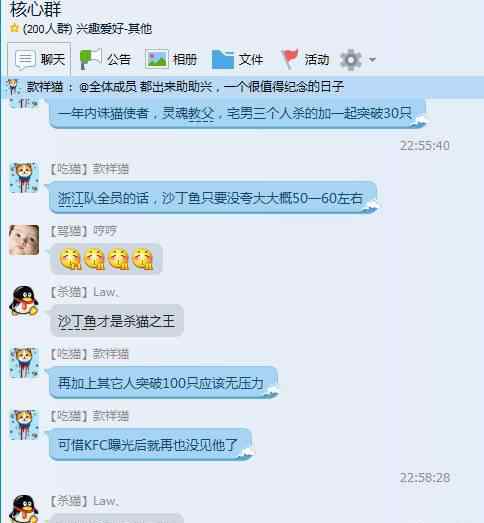Open the 相册 album picture icon

(156, 59)
